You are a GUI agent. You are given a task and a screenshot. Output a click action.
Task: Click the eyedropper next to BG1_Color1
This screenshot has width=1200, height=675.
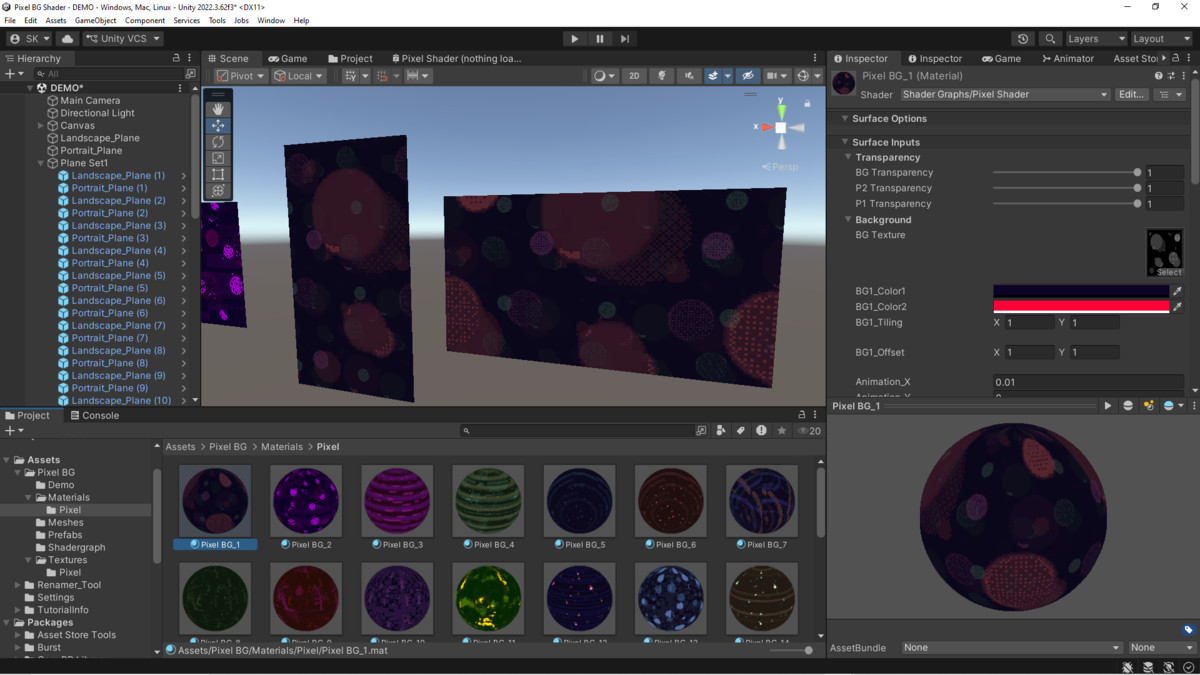click(x=1177, y=291)
